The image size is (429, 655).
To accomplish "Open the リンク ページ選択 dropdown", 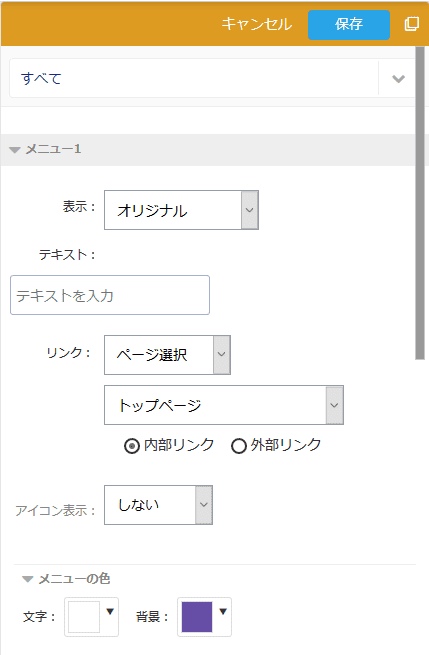I will [x=167, y=355].
